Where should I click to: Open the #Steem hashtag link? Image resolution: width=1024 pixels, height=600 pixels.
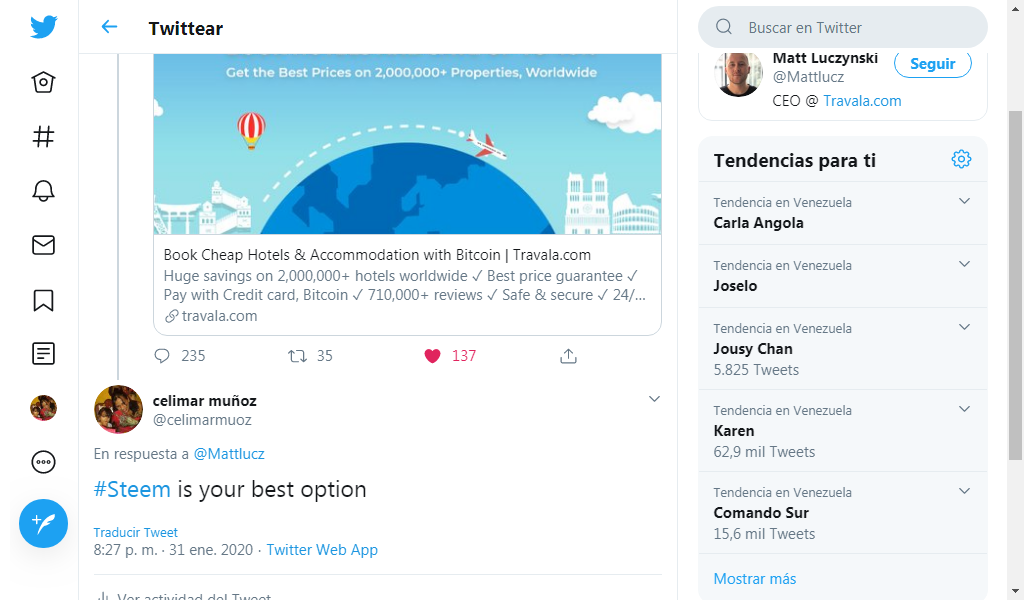pos(132,489)
